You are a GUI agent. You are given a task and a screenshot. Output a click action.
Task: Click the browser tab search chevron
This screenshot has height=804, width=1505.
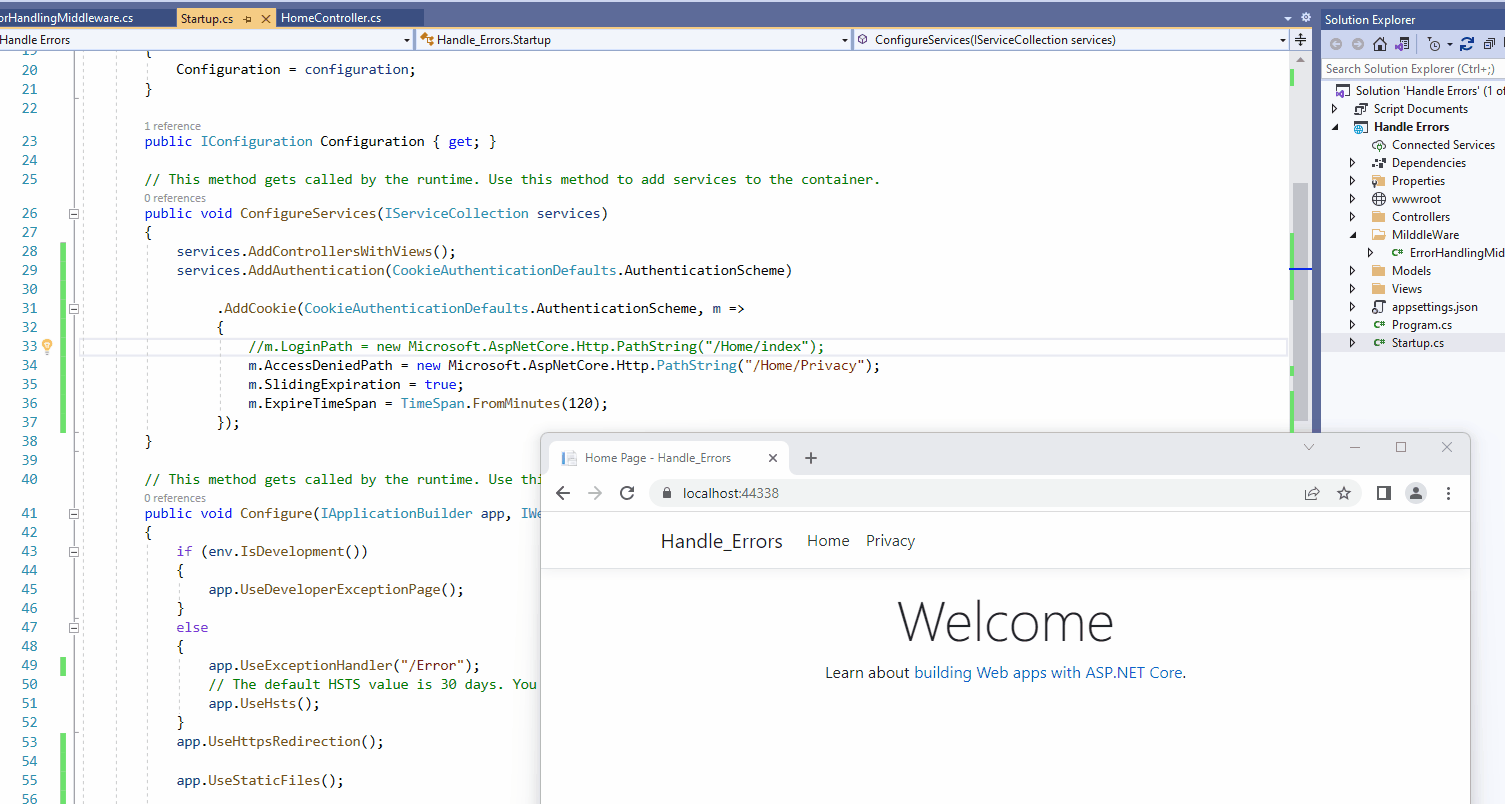tap(1309, 447)
